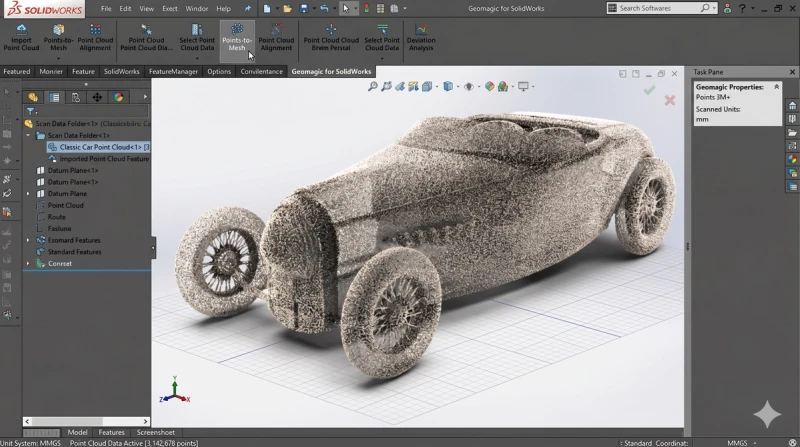This screenshot has height=447, width=800.
Task: Open the Task Pane Appearances color wheel icon
Action: 792,159
